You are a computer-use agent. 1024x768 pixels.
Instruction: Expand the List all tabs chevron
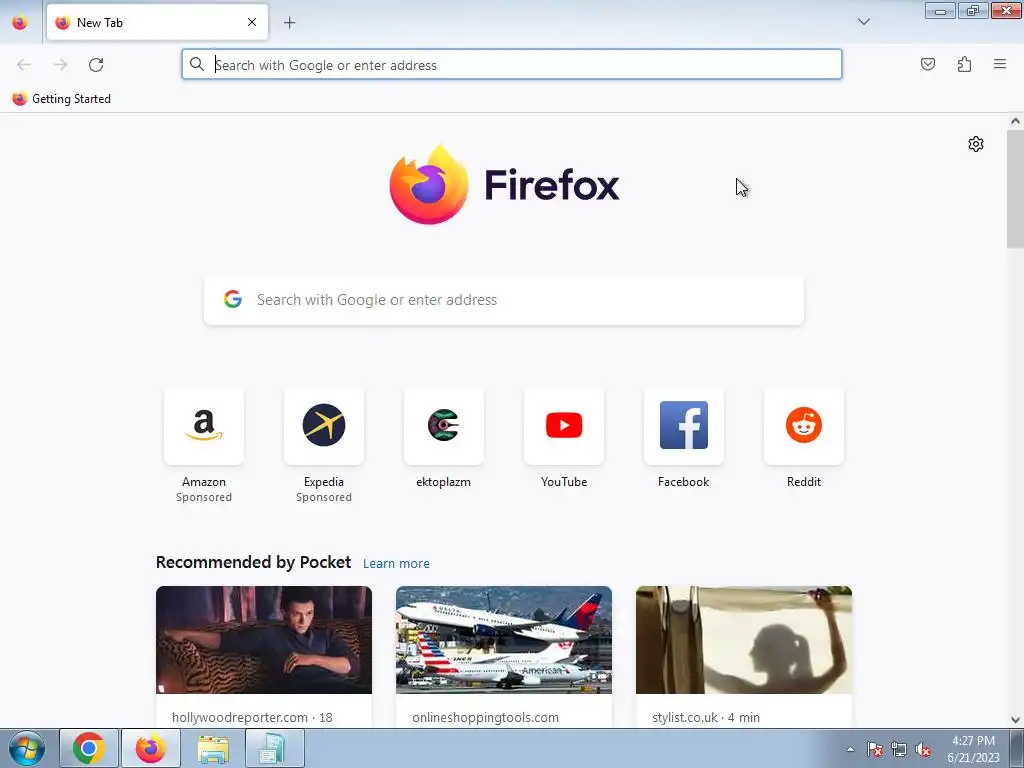pos(863,22)
